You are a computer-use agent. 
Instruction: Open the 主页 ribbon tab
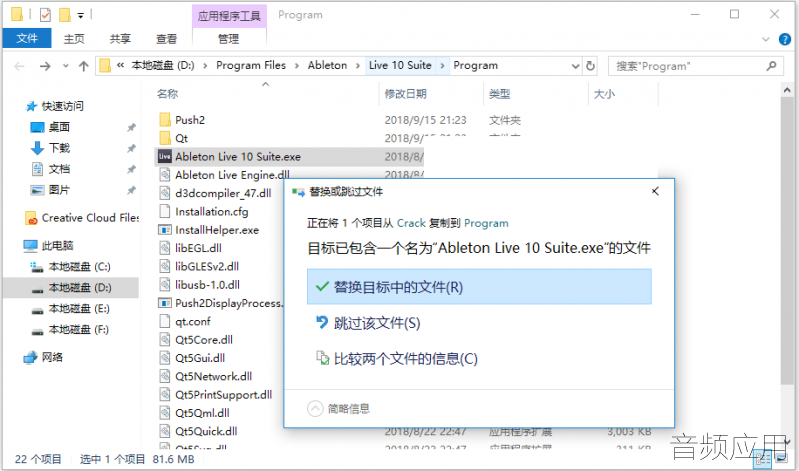click(x=74, y=39)
